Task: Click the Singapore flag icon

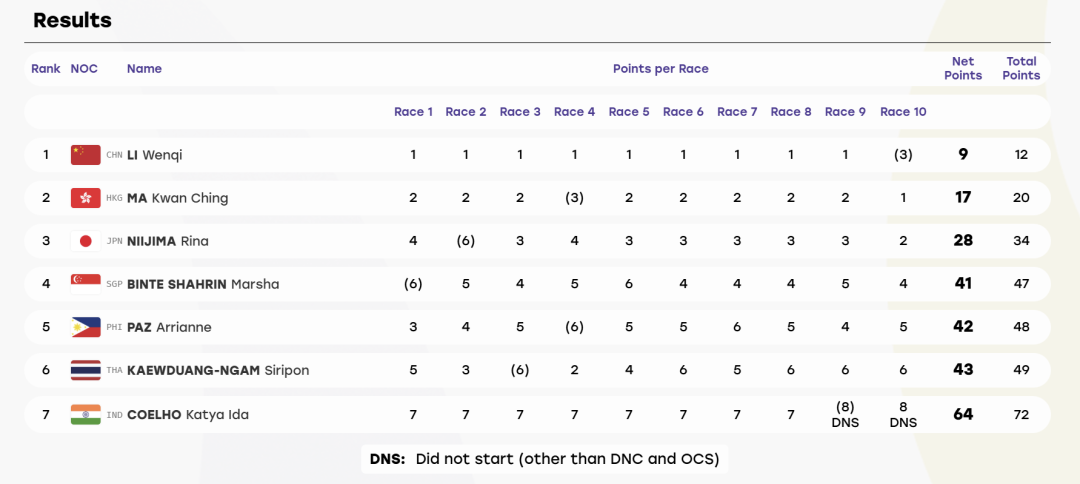Action: click(x=85, y=284)
